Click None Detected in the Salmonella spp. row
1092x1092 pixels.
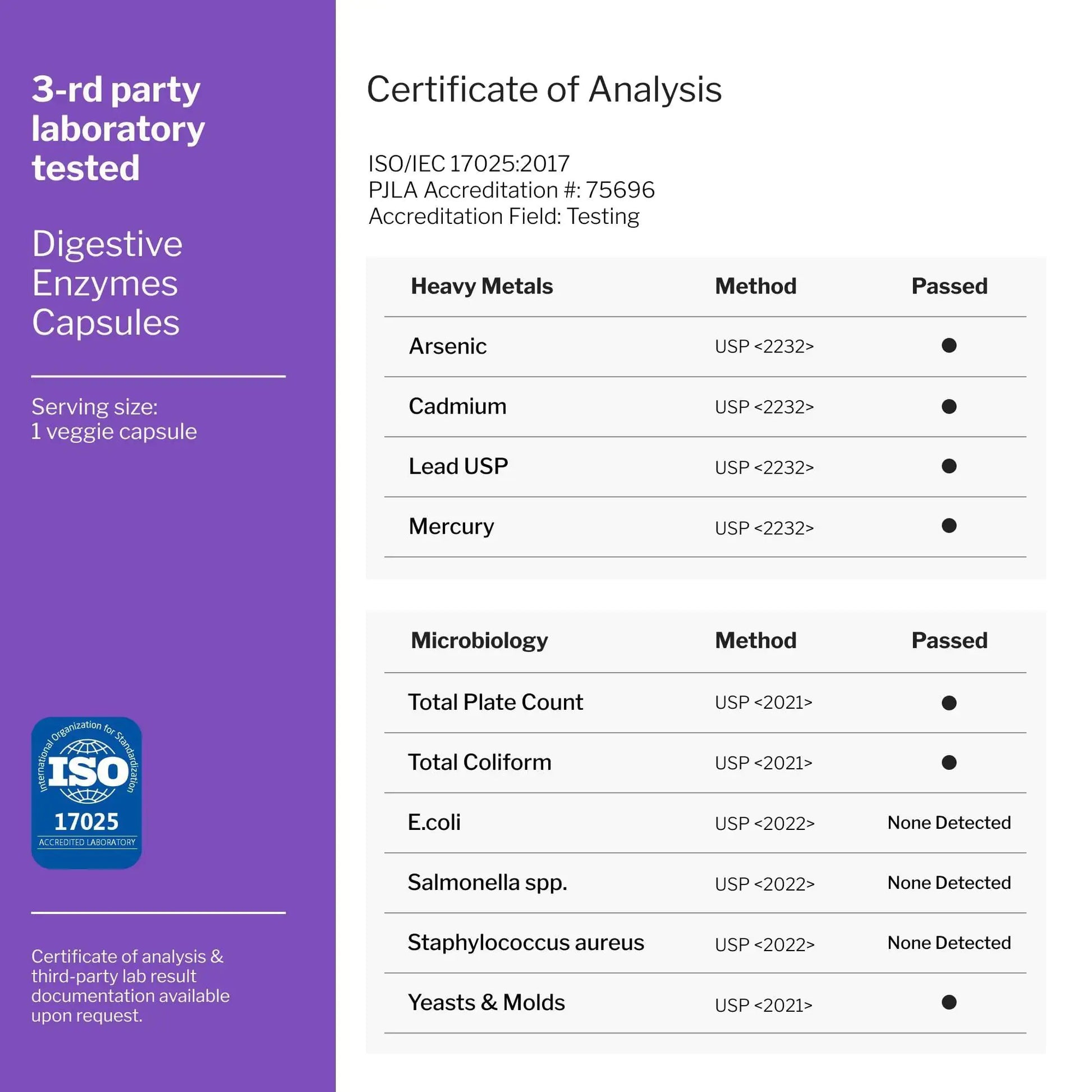[x=949, y=882]
